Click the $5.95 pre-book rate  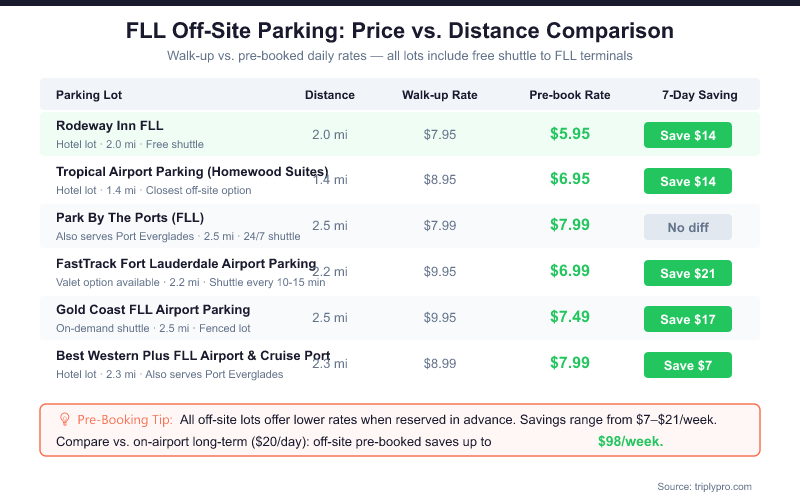570,133
